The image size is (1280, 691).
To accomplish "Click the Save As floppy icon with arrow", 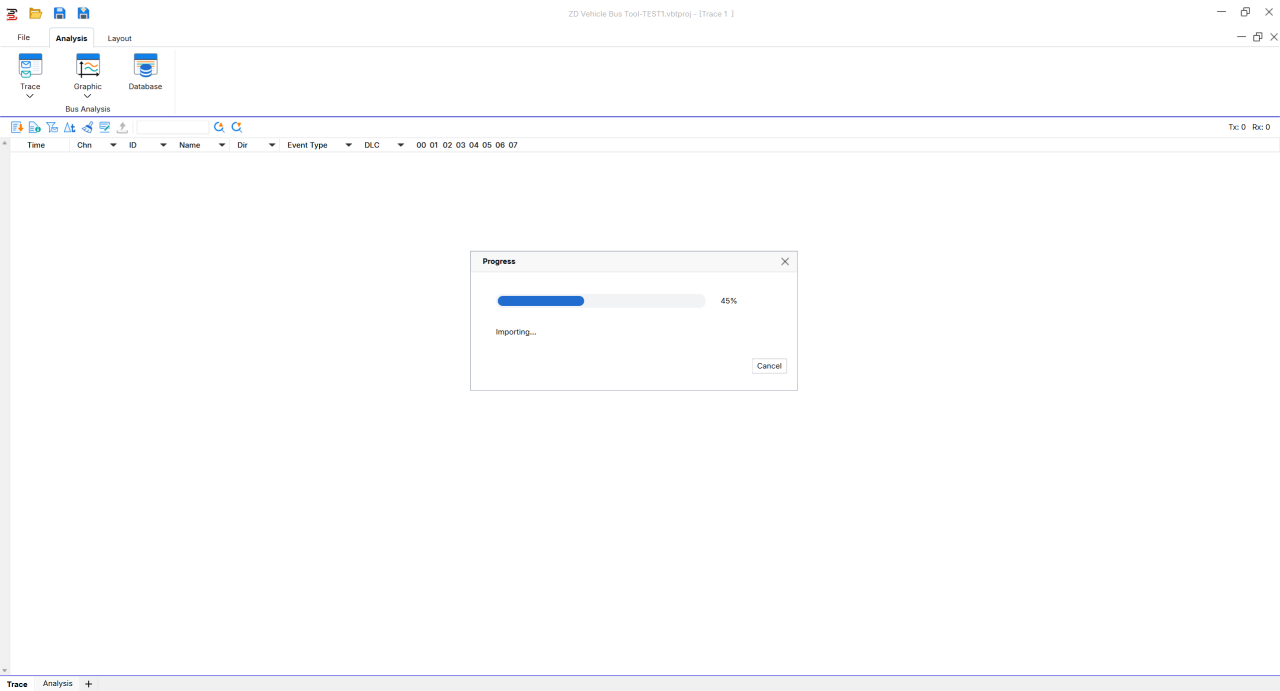I will click(84, 13).
